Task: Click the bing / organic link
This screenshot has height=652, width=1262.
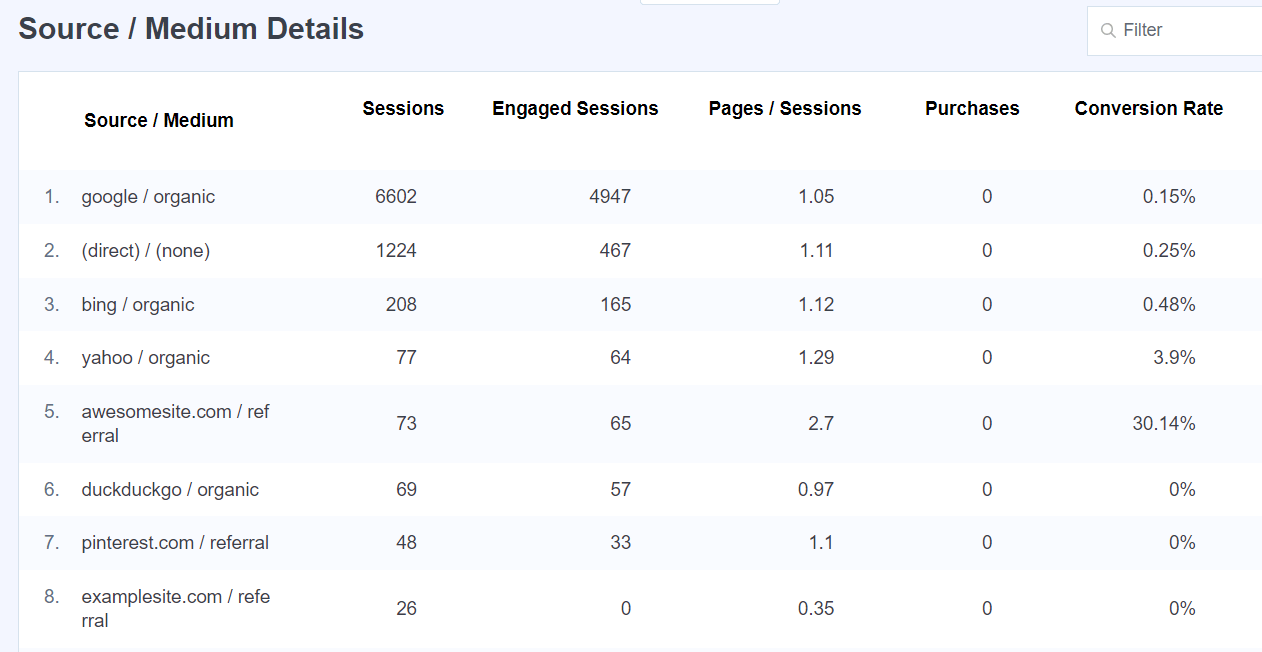Action: [x=138, y=304]
